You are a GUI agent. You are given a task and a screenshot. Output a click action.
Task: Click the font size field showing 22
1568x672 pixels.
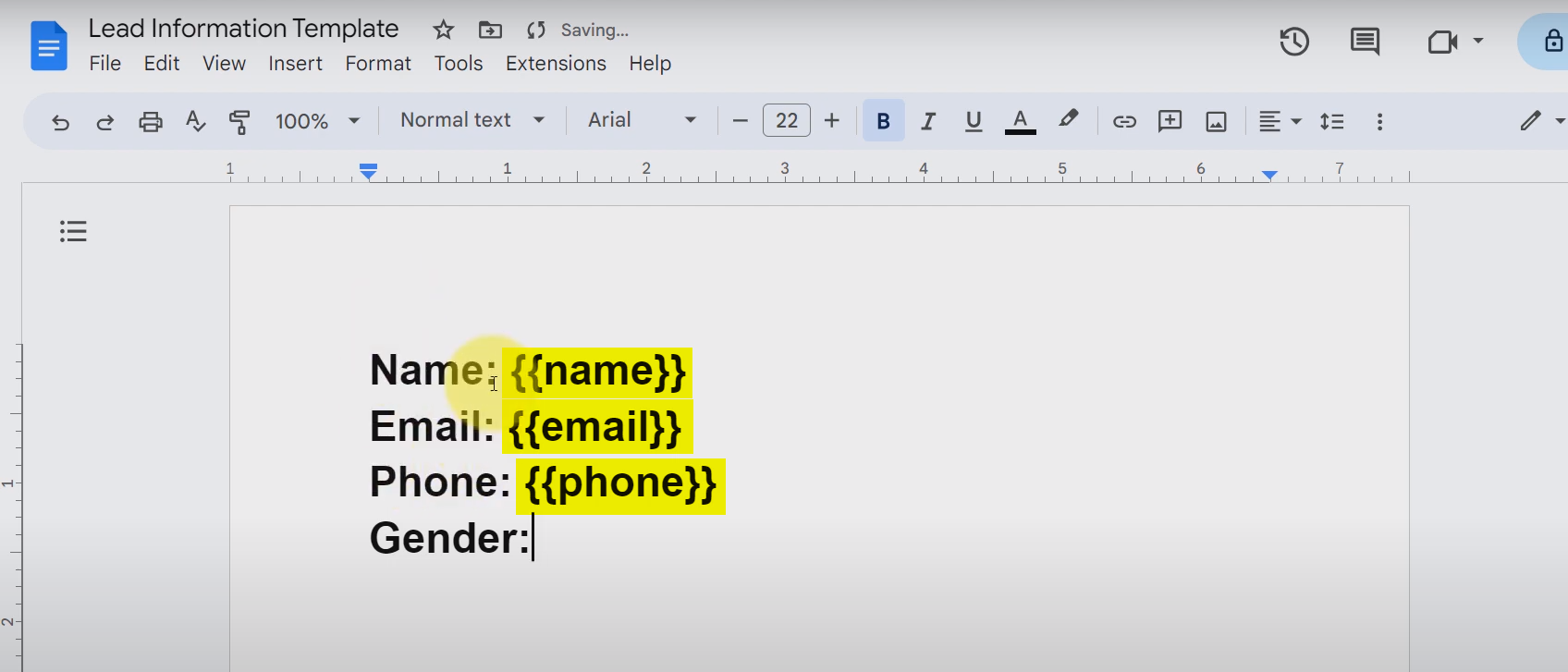(x=787, y=121)
